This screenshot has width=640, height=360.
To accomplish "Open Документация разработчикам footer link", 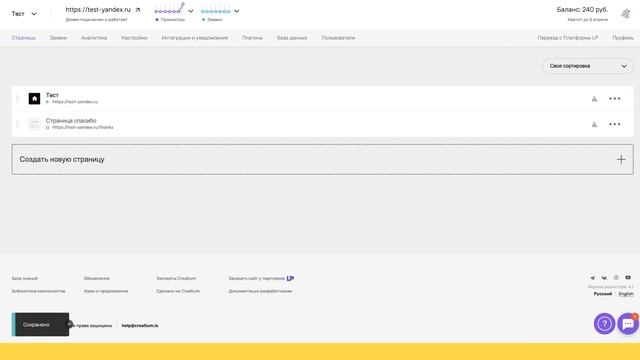I will click(x=260, y=291).
